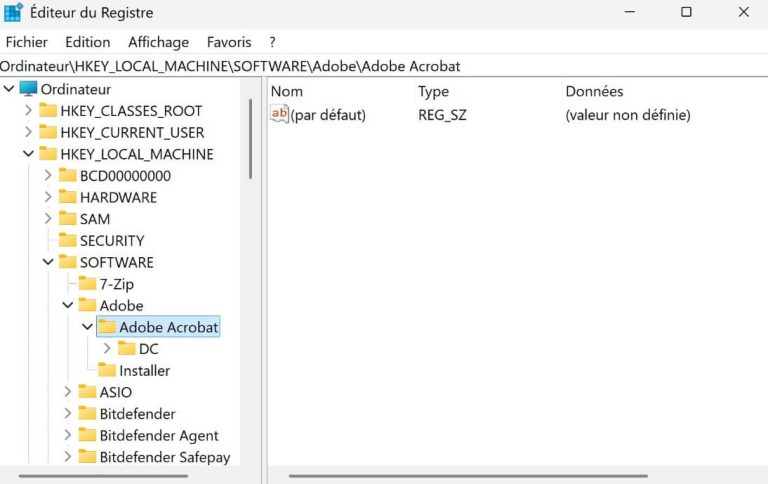Click the 7-Zip folder icon
Viewport: 768px width, 484px height.
pos(87,283)
